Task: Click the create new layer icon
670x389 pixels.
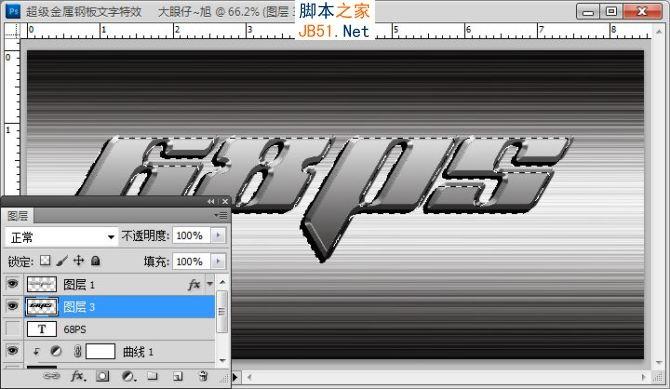Action: pos(178,376)
